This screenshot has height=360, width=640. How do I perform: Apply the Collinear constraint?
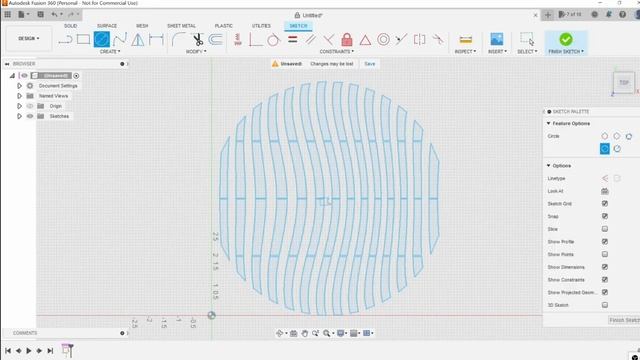tap(401, 40)
